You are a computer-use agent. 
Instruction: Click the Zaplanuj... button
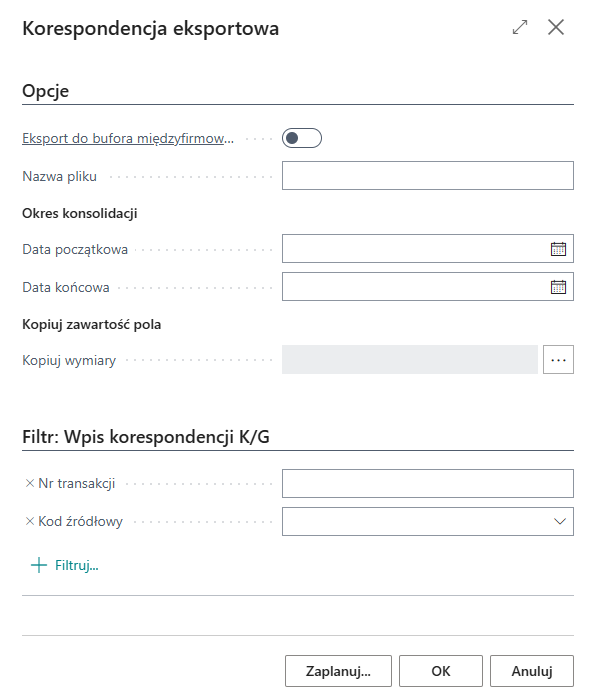click(x=338, y=671)
